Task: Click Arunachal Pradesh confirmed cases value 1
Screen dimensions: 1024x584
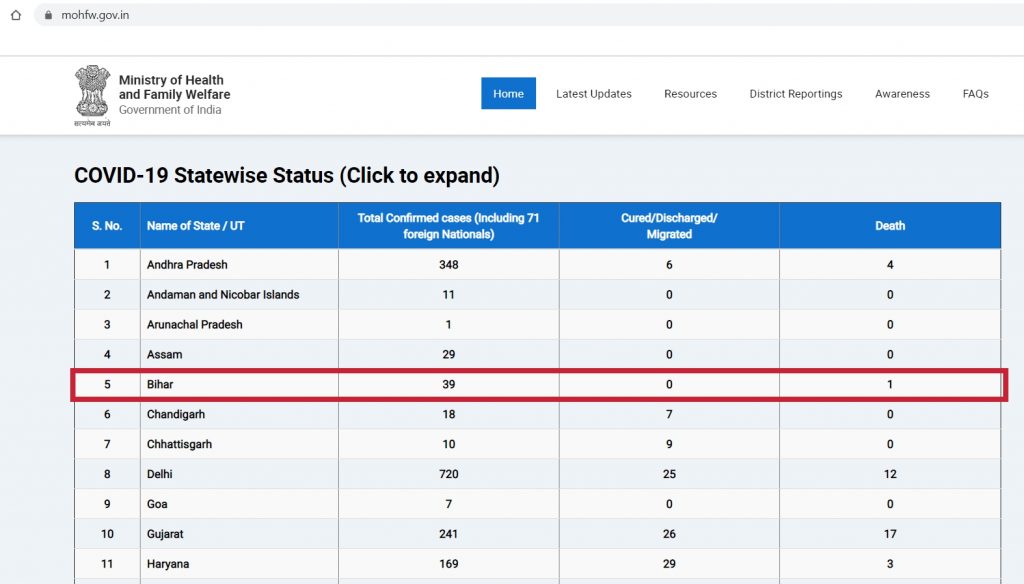Action: click(449, 325)
